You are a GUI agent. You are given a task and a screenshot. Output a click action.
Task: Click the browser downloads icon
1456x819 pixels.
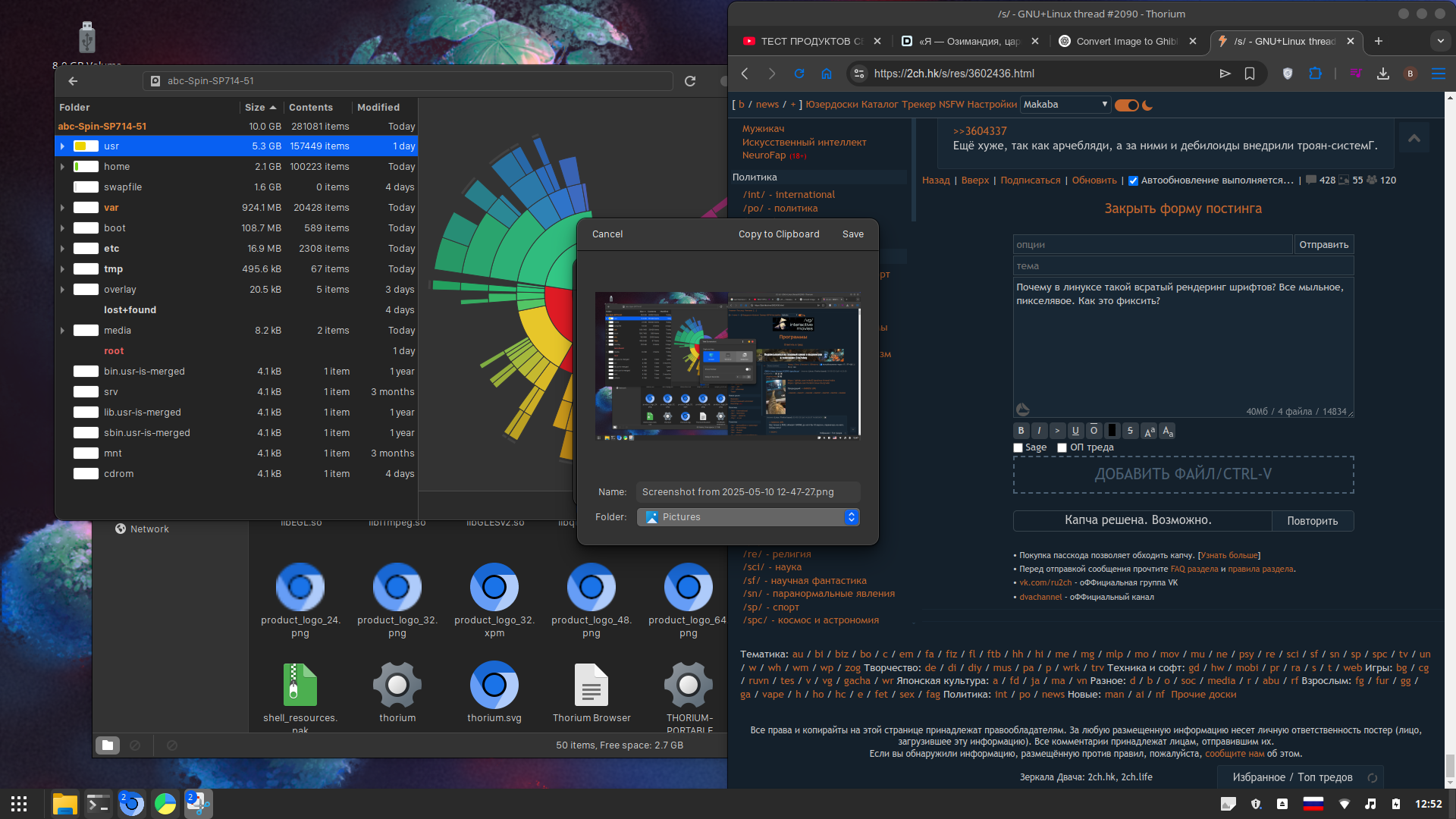[1383, 74]
